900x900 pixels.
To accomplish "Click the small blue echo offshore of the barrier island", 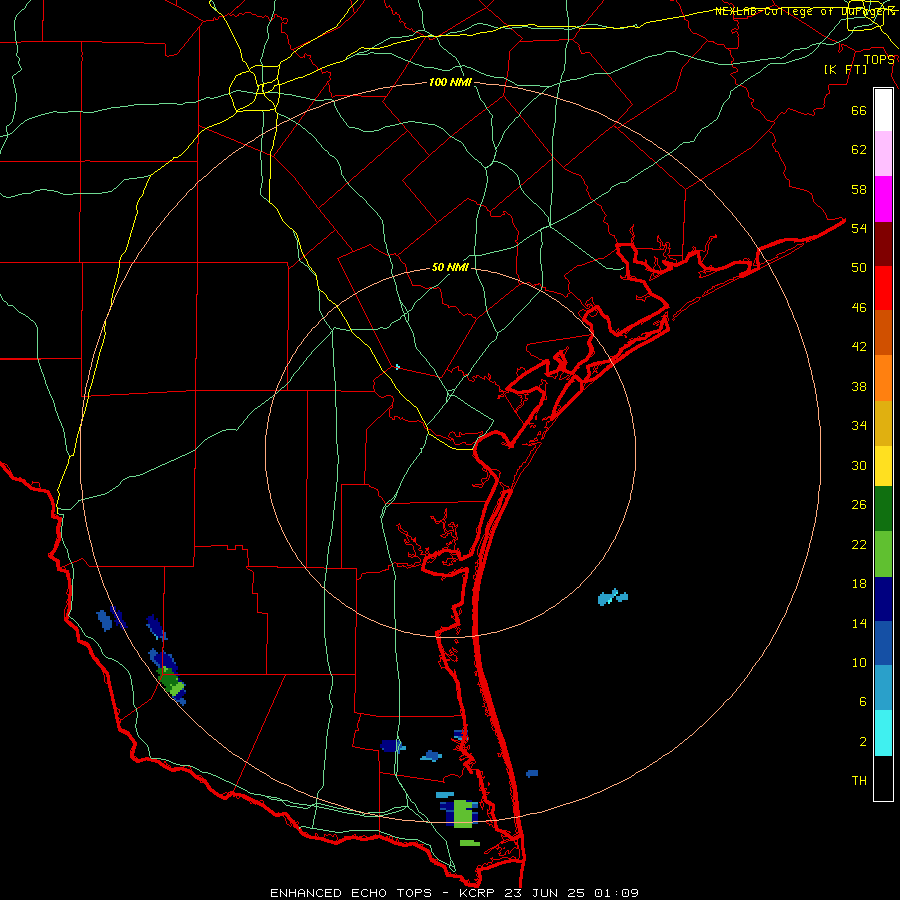I will point(532,774).
